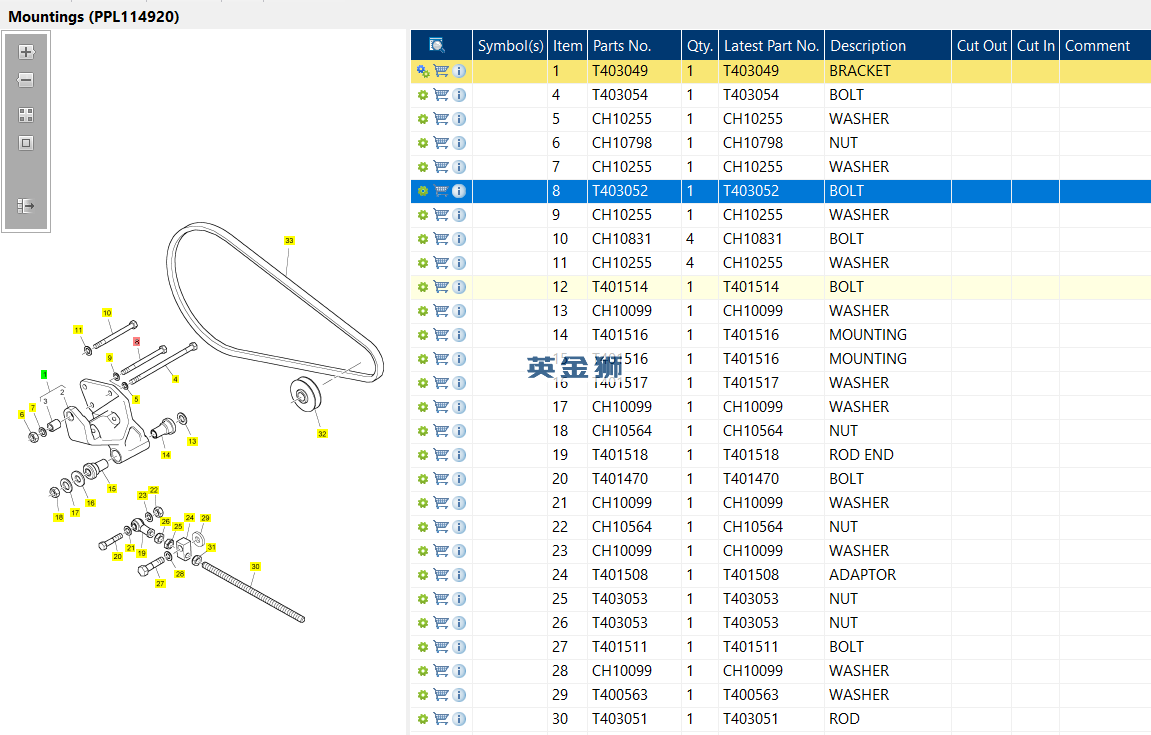Screen dimensions: 1151x735
Task: Click the single-square fit view icon
Action: 26,143
